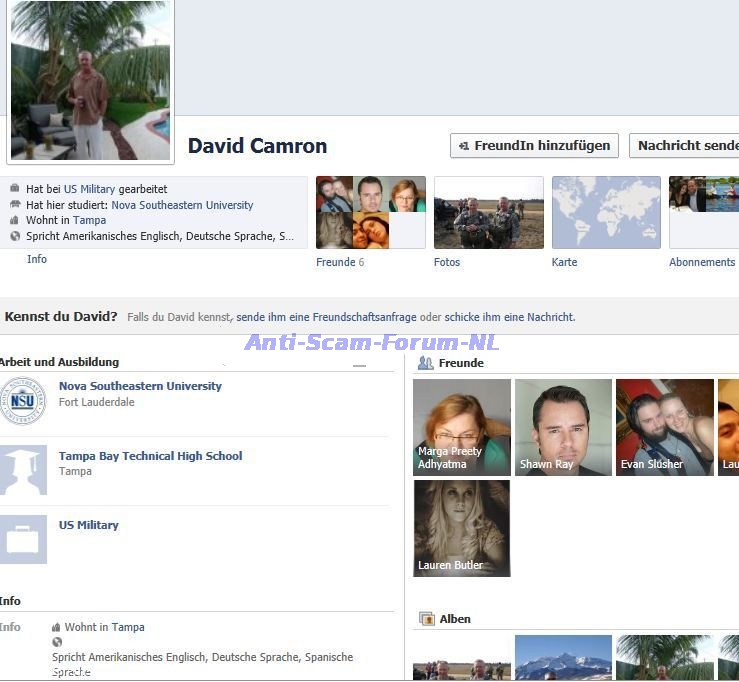Click the briefcase icon beside US Military
739x682 pixels.
[x=23, y=539]
